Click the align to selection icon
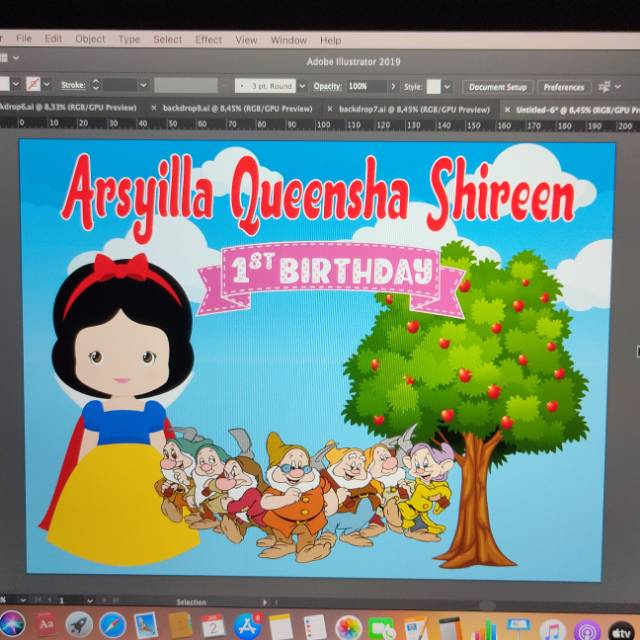 (604, 87)
